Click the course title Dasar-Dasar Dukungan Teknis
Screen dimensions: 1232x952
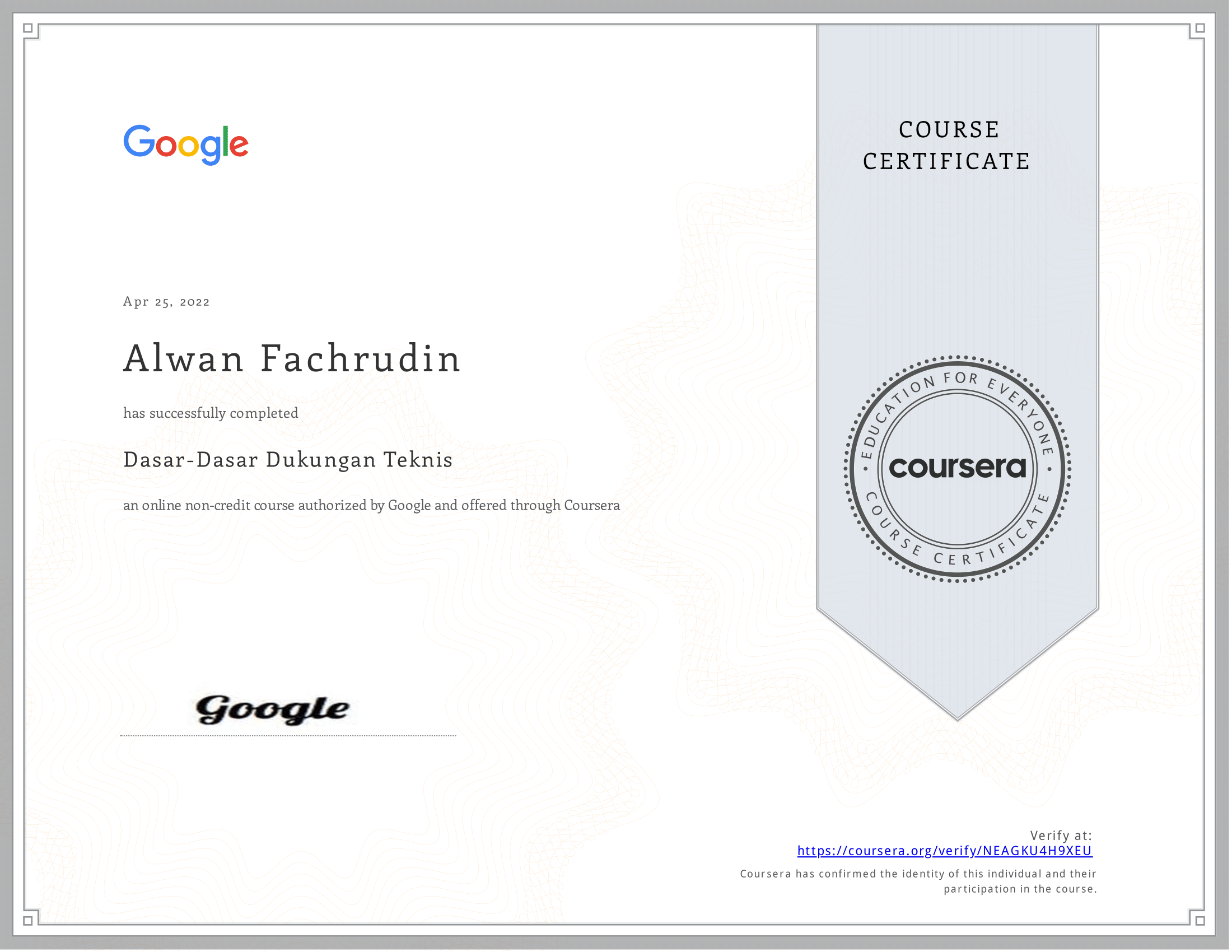[288, 460]
